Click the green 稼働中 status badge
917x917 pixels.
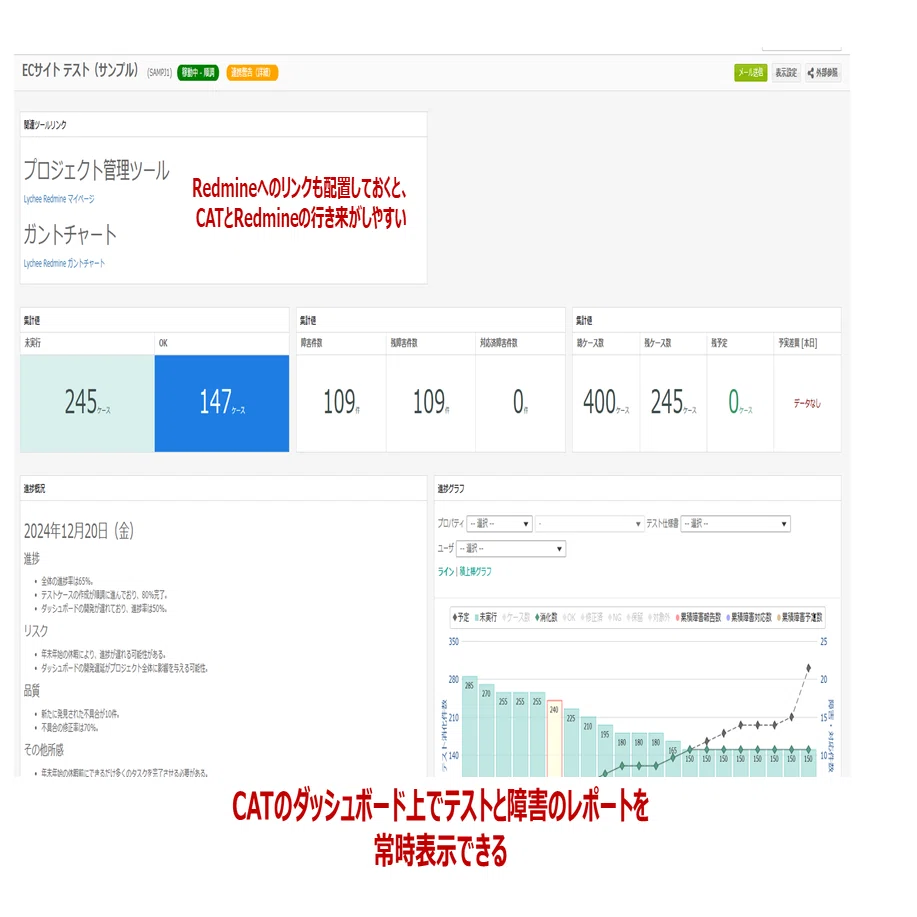tap(198, 73)
